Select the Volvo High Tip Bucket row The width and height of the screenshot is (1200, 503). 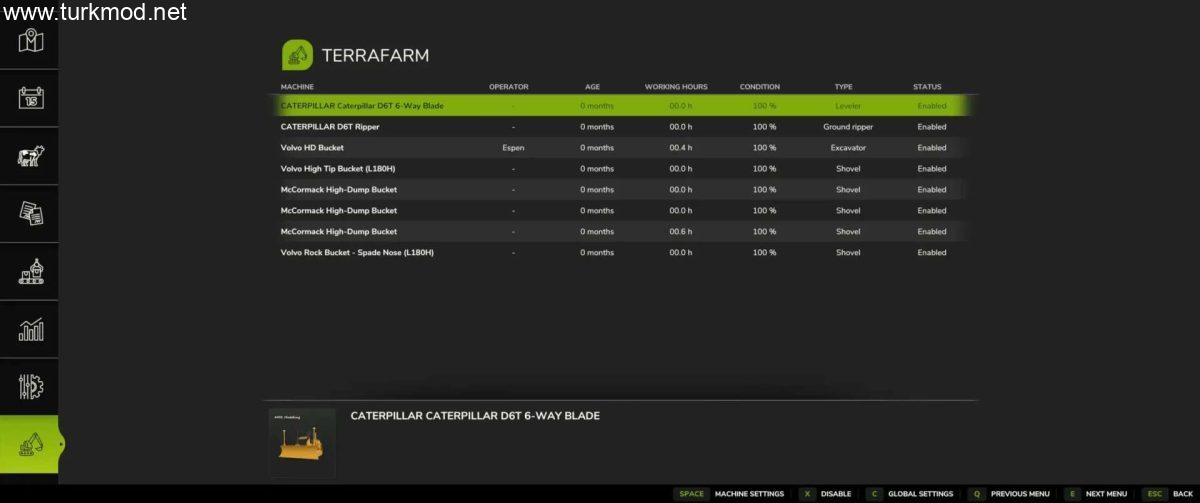pyautogui.click(x=336, y=169)
